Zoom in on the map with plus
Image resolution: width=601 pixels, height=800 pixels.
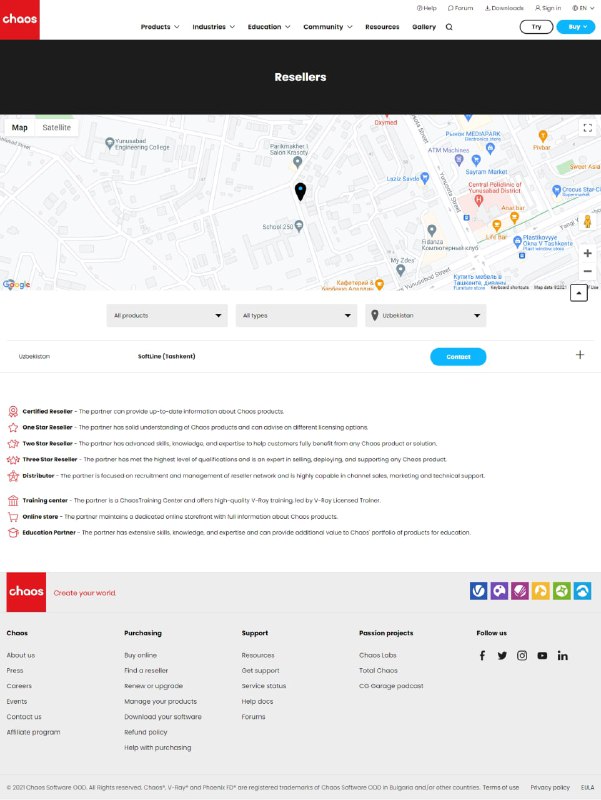pyautogui.click(x=588, y=253)
